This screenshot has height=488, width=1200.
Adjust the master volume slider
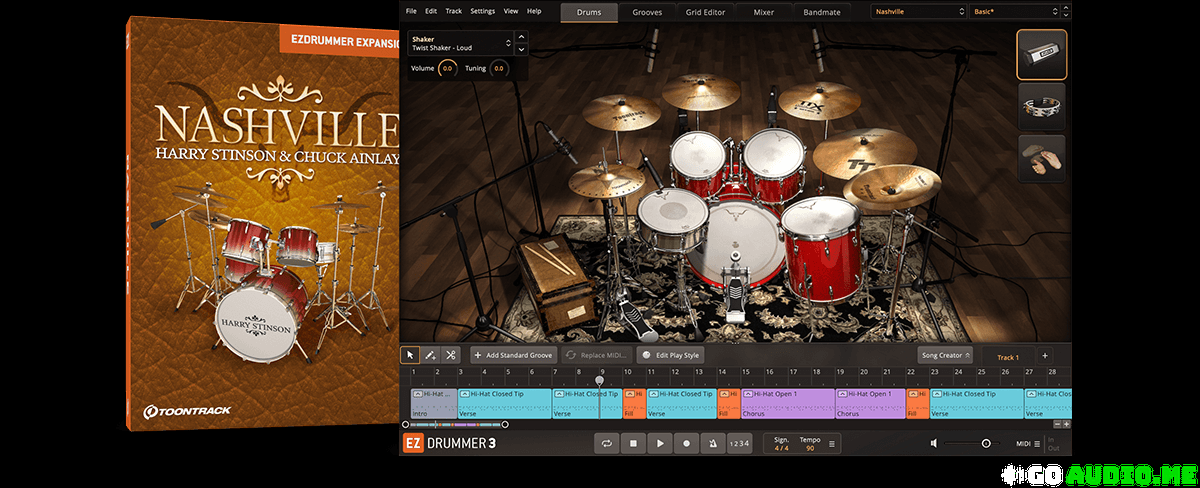[985, 443]
